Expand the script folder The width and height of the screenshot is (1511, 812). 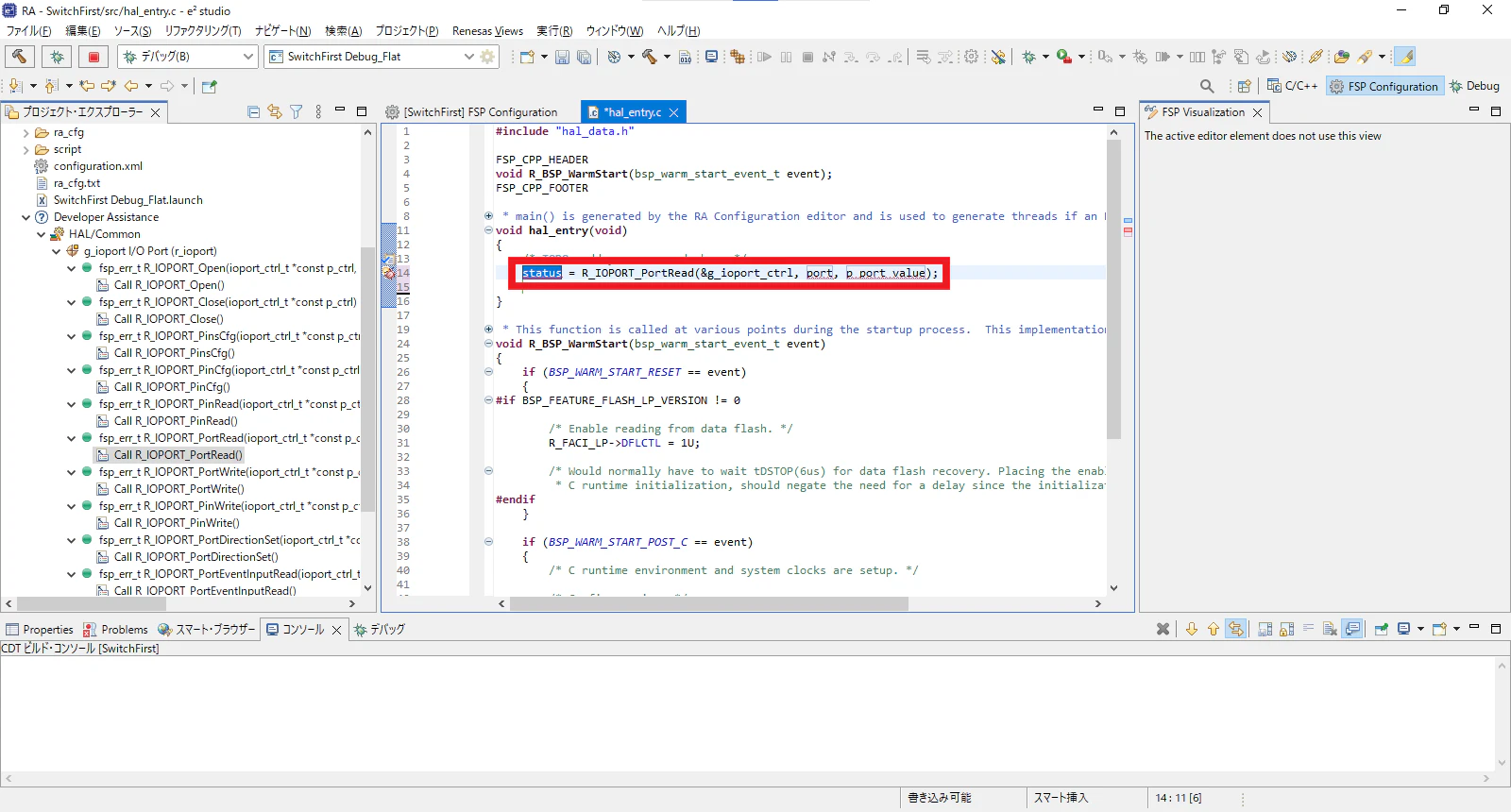click(x=25, y=150)
